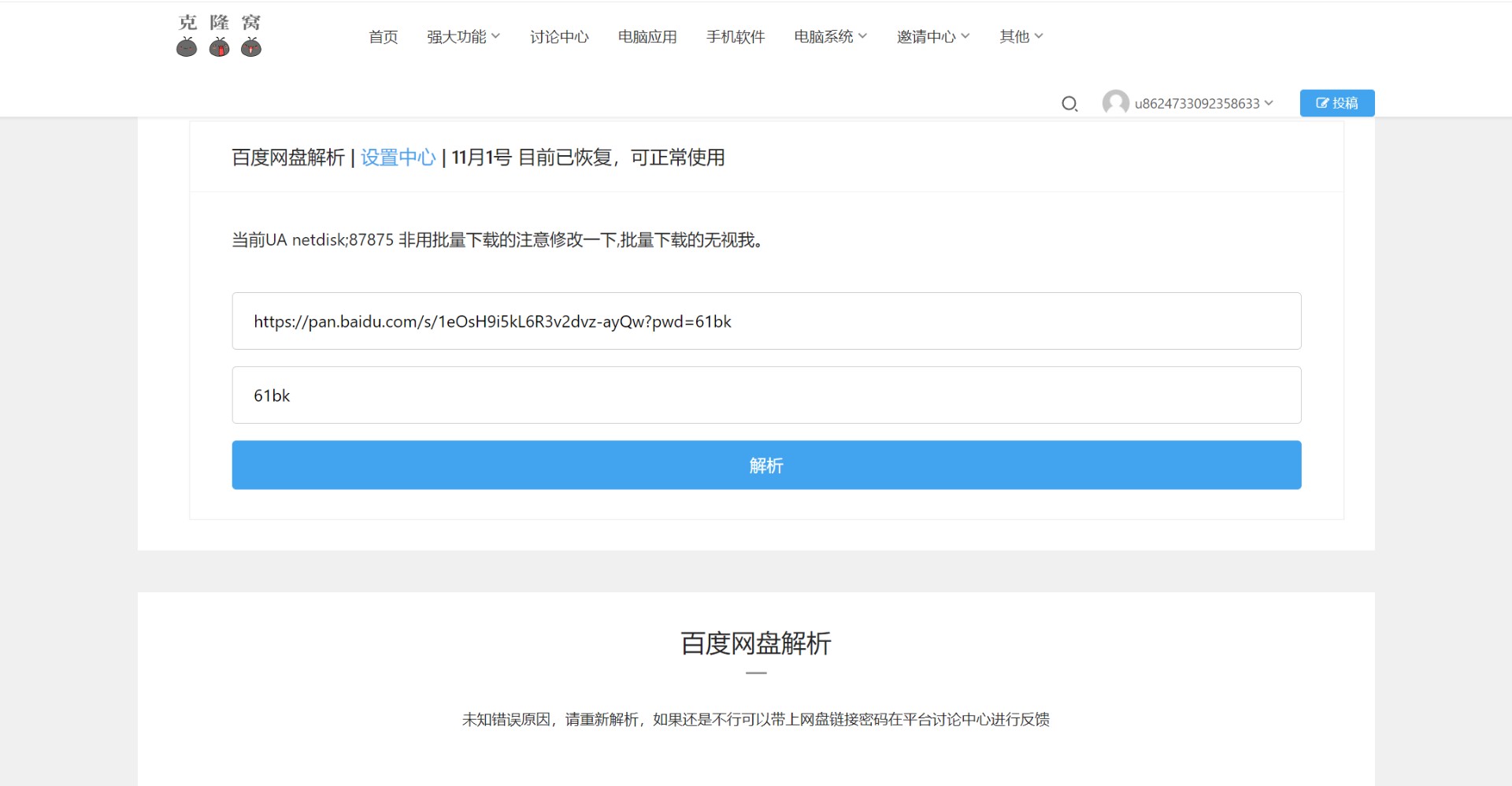Open the u8624733092358633 user dropdown
The image size is (1512, 786).
(1203, 103)
